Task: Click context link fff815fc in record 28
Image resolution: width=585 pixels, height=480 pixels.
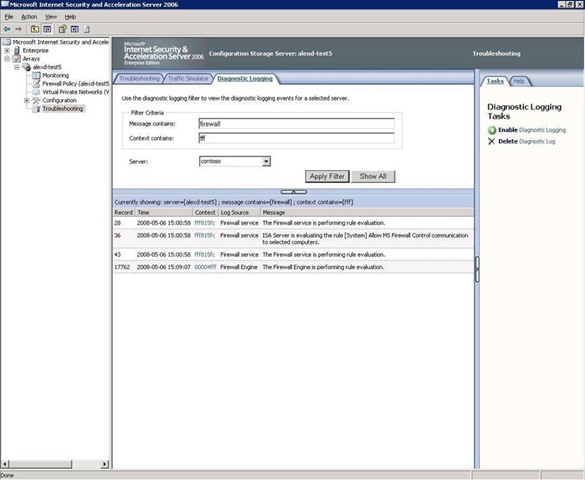Action: tap(204, 223)
